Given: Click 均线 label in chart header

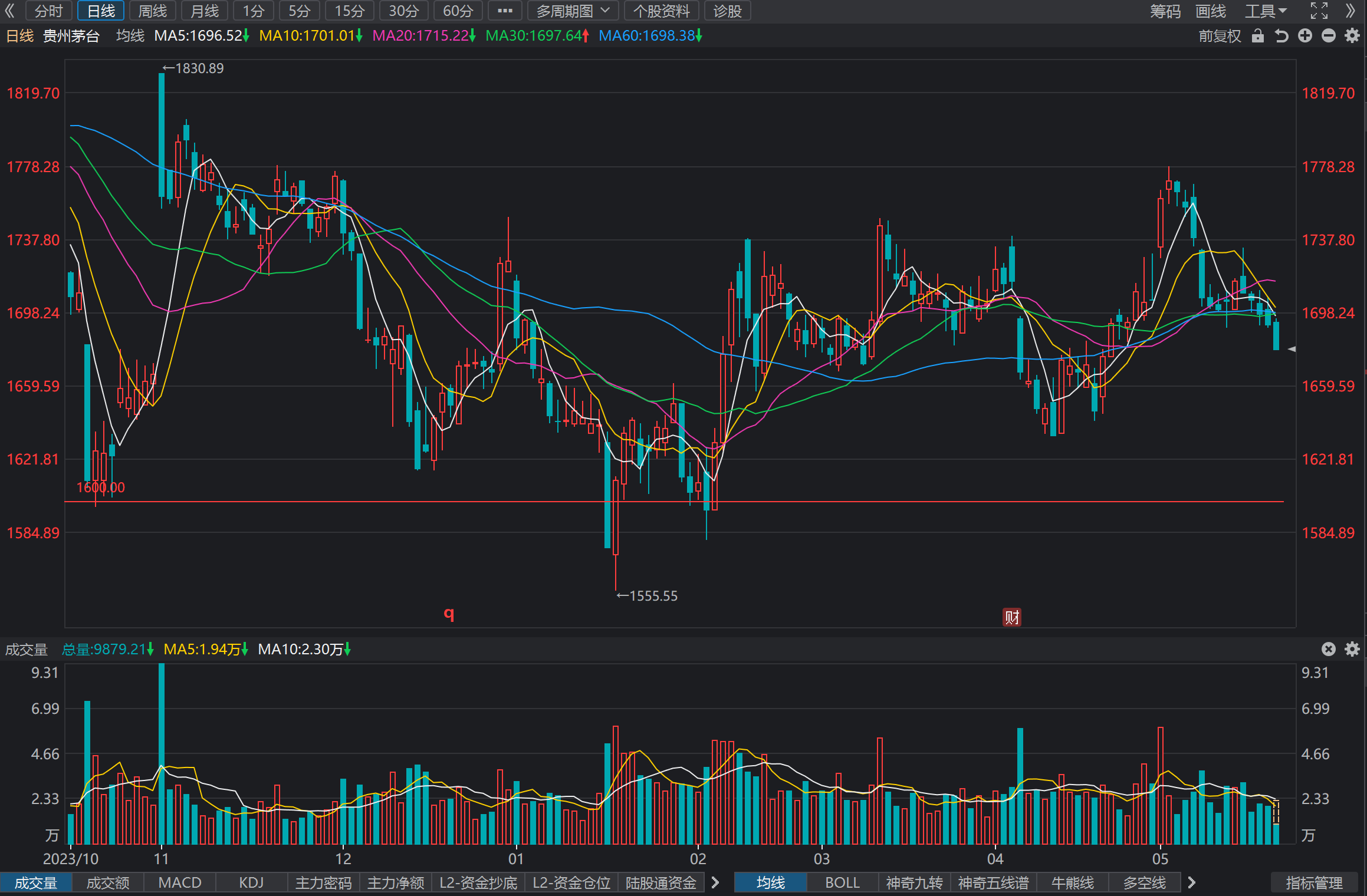Looking at the screenshot, I should 130,36.
